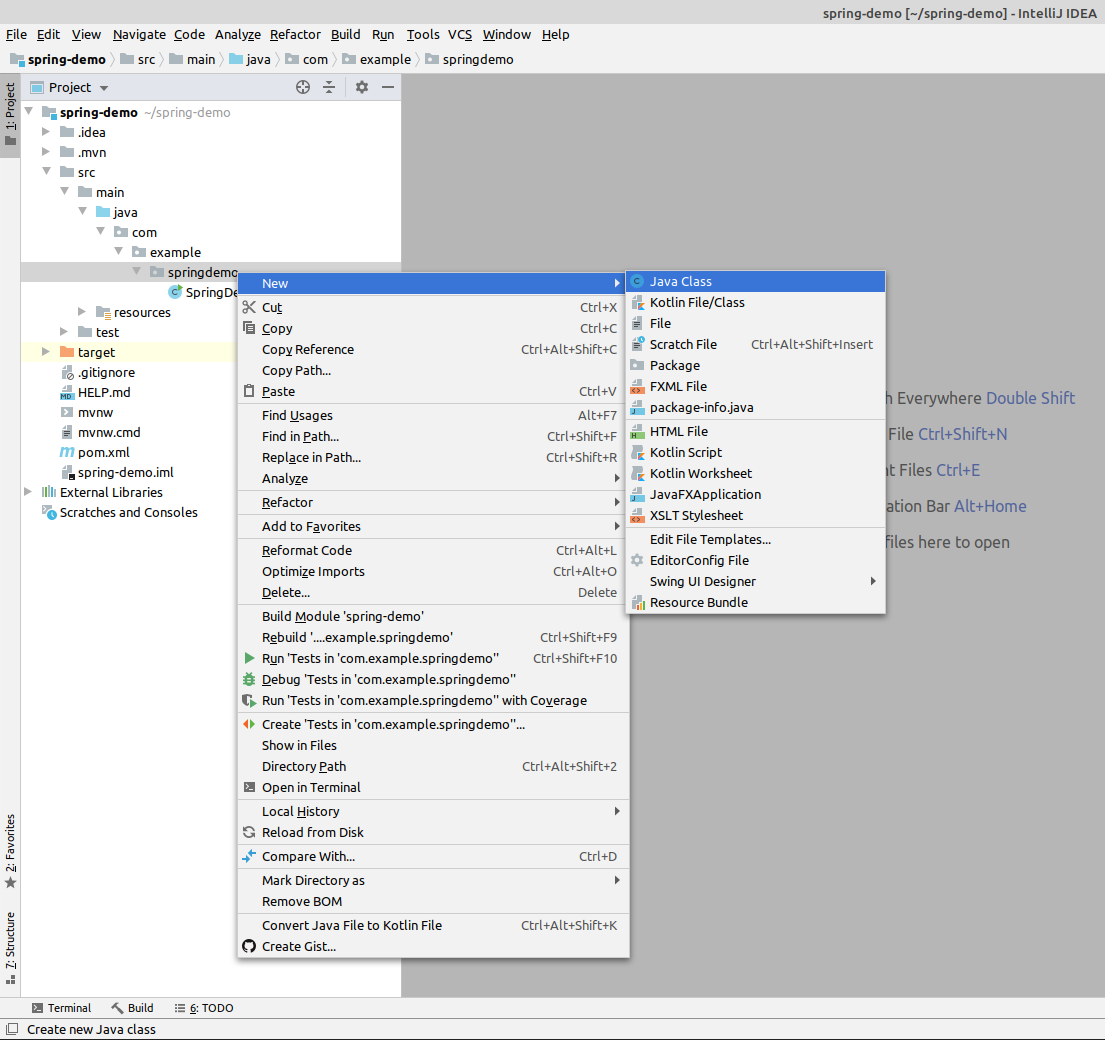
Task: Click the HTML File icon
Action: coord(637,431)
